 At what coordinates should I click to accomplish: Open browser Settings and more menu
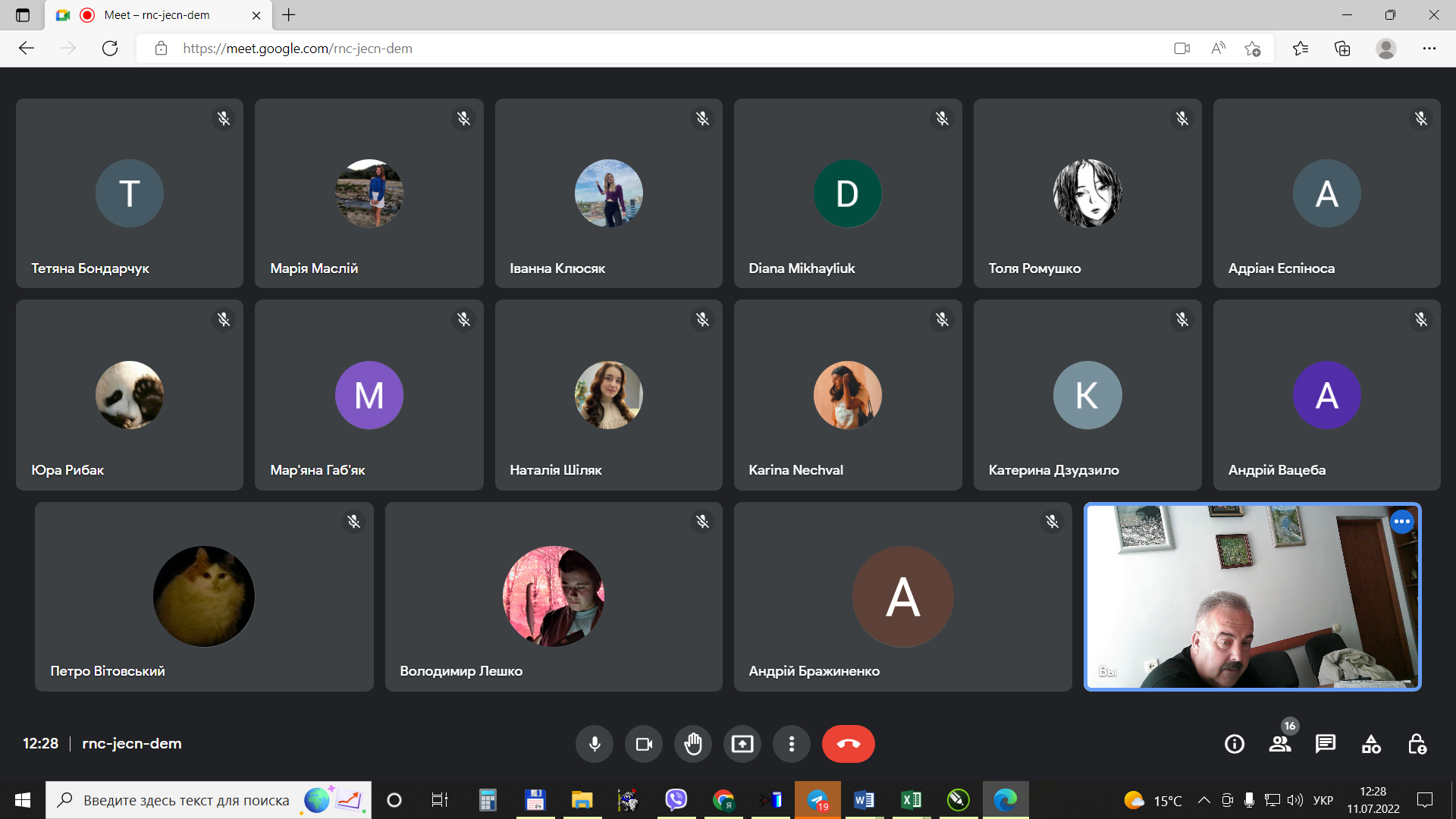click(x=1429, y=49)
